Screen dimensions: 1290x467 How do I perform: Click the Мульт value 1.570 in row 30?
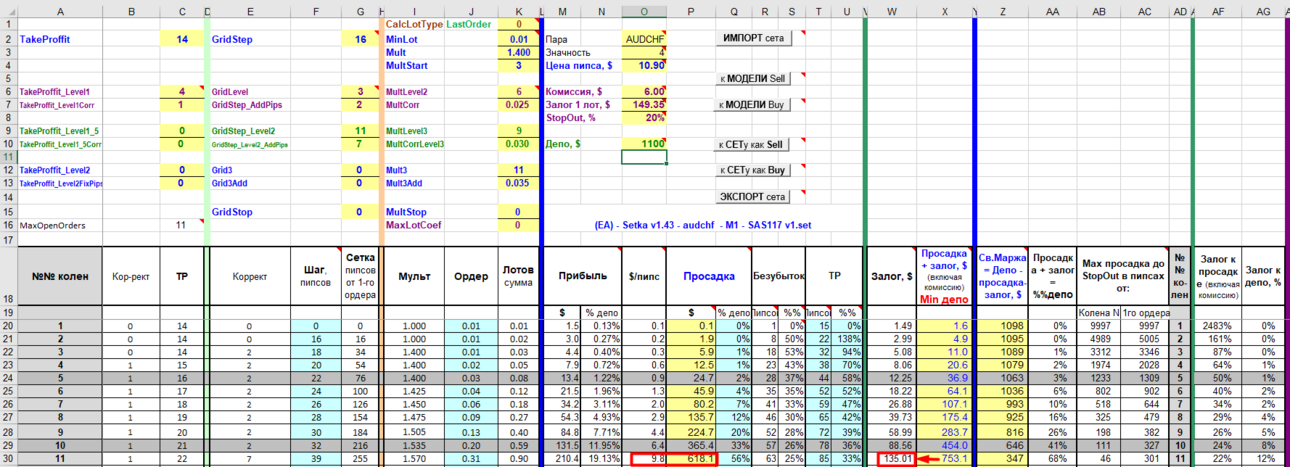coord(413,459)
